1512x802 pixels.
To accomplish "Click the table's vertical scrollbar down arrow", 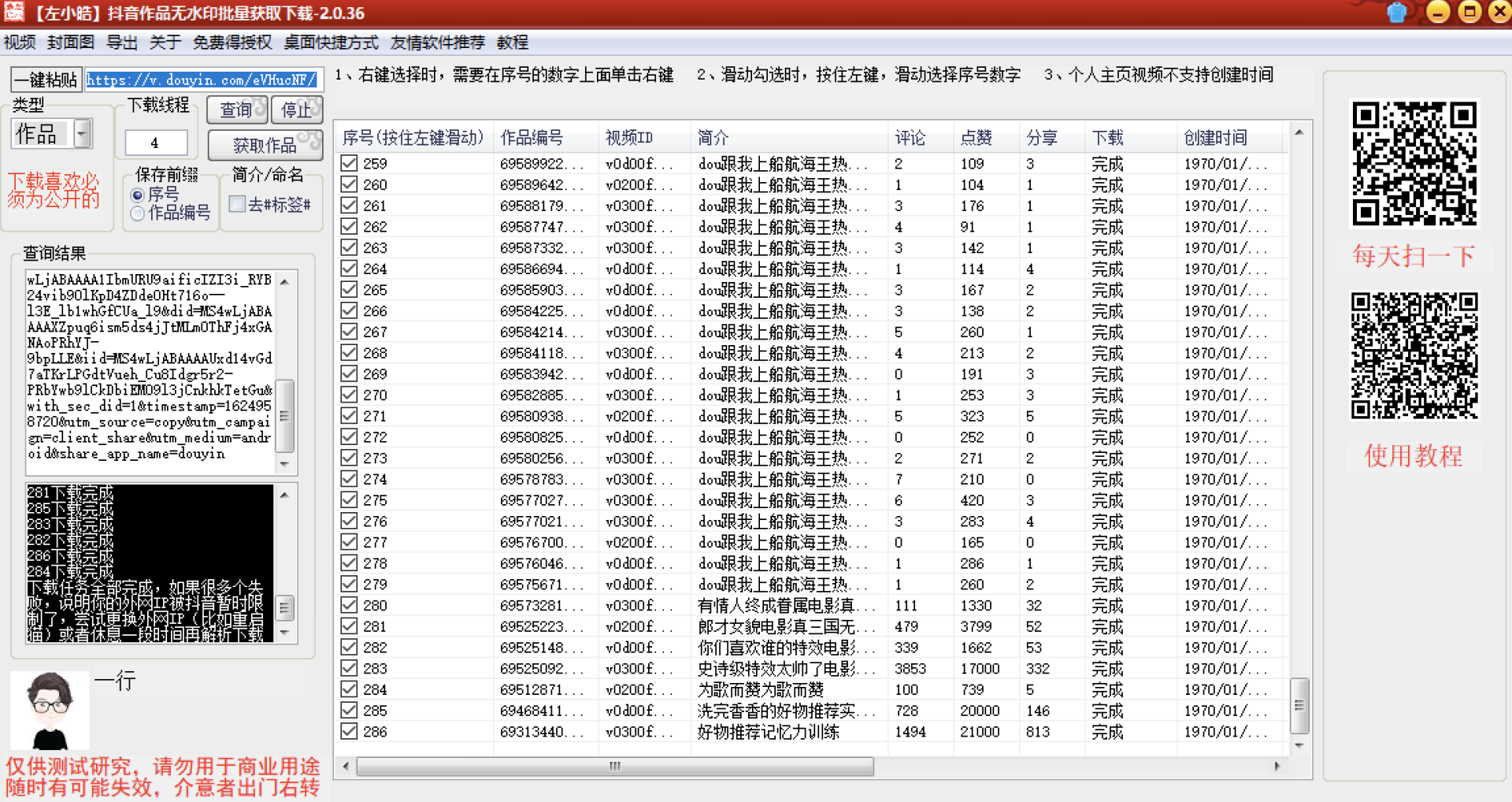I will (x=1299, y=745).
